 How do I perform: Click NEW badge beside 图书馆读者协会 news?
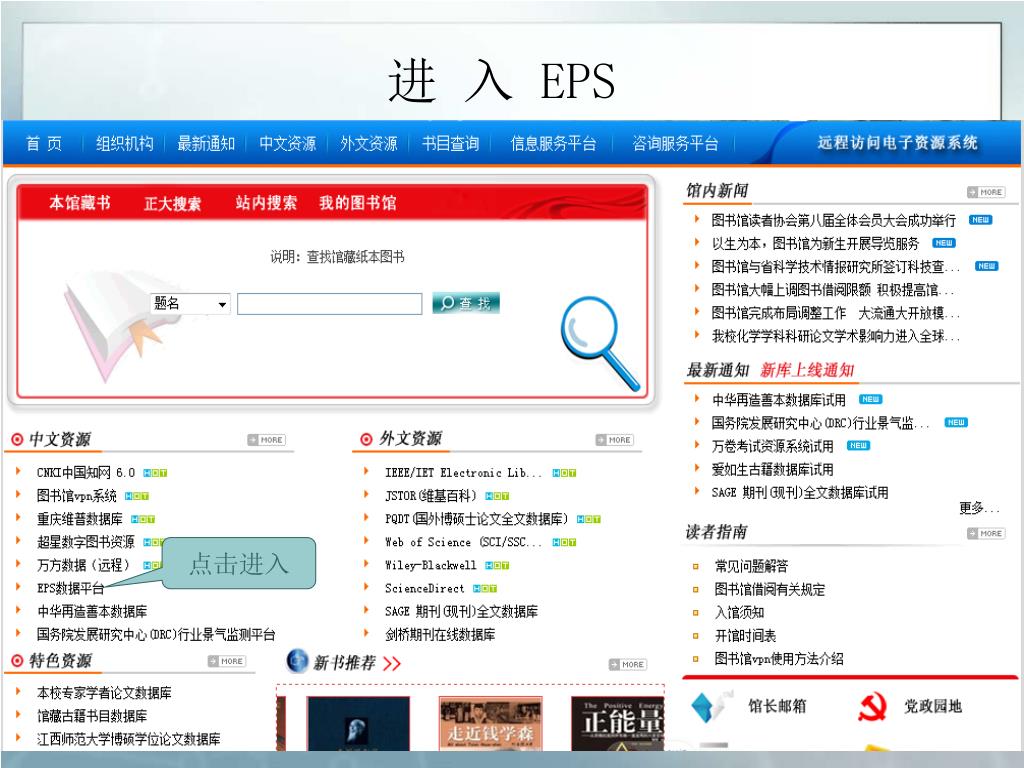[980, 220]
